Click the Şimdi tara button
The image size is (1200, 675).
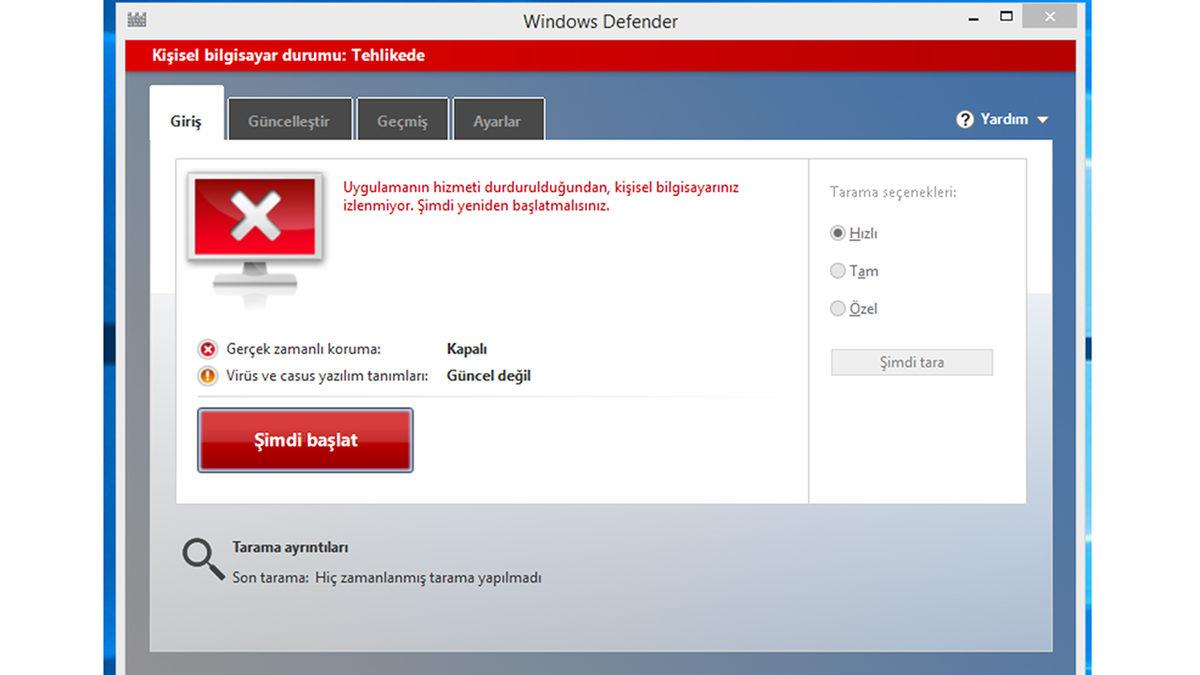point(910,361)
